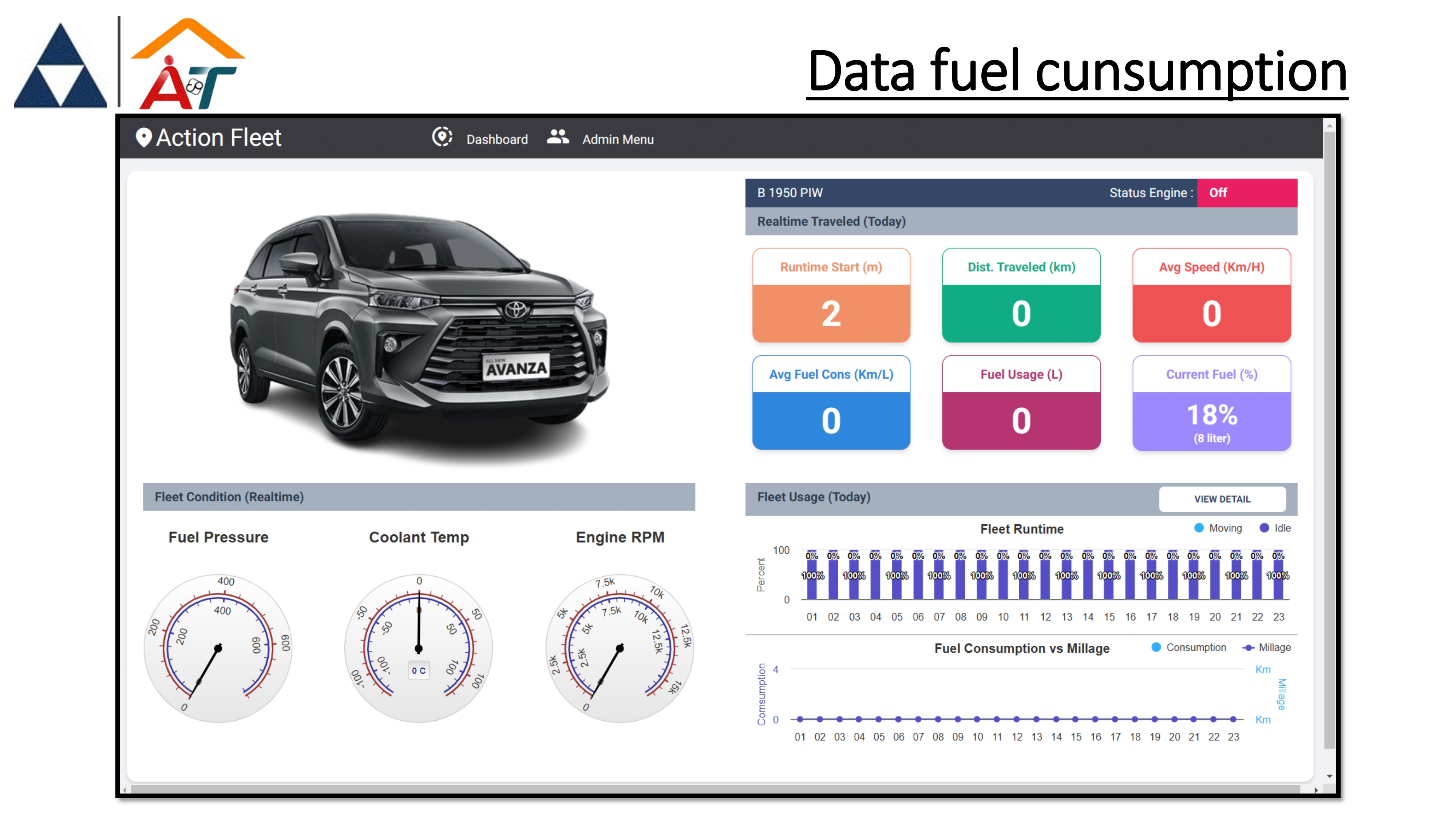Image resolution: width=1456 pixels, height=819 pixels.
Task: Click the (8 liter) fuel text
Action: click(x=1211, y=438)
